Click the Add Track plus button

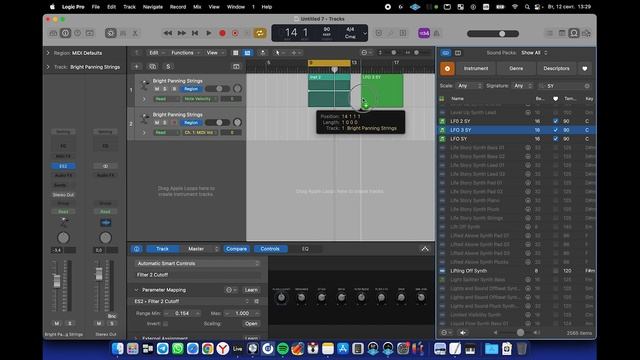(x=136, y=67)
